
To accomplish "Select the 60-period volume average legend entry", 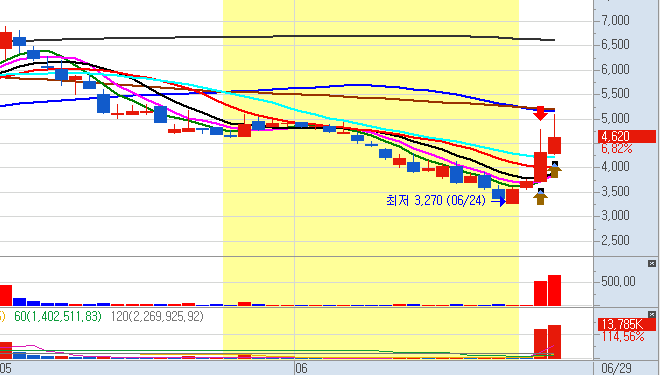I will tap(58, 316).
